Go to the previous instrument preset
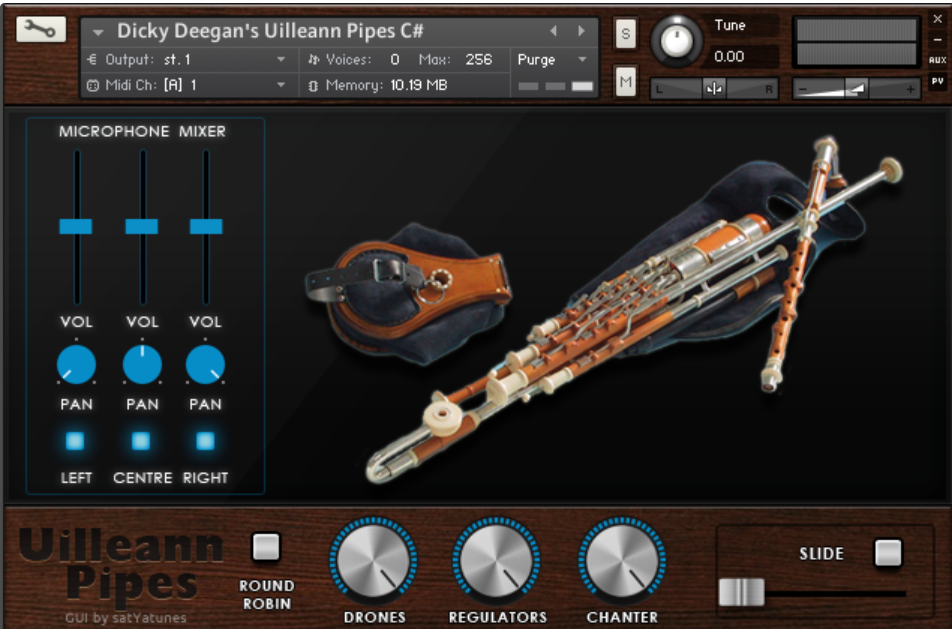This screenshot has width=952, height=629. [x=553, y=30]
